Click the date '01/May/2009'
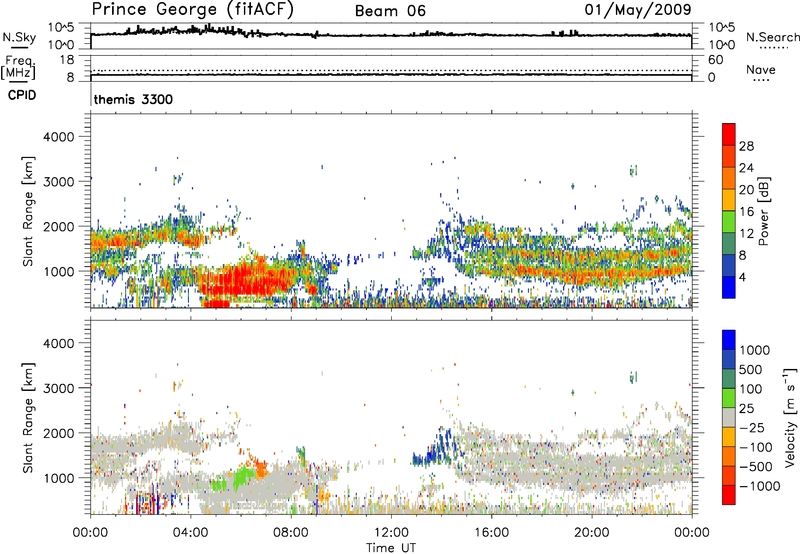 click(x=638, y=9)
